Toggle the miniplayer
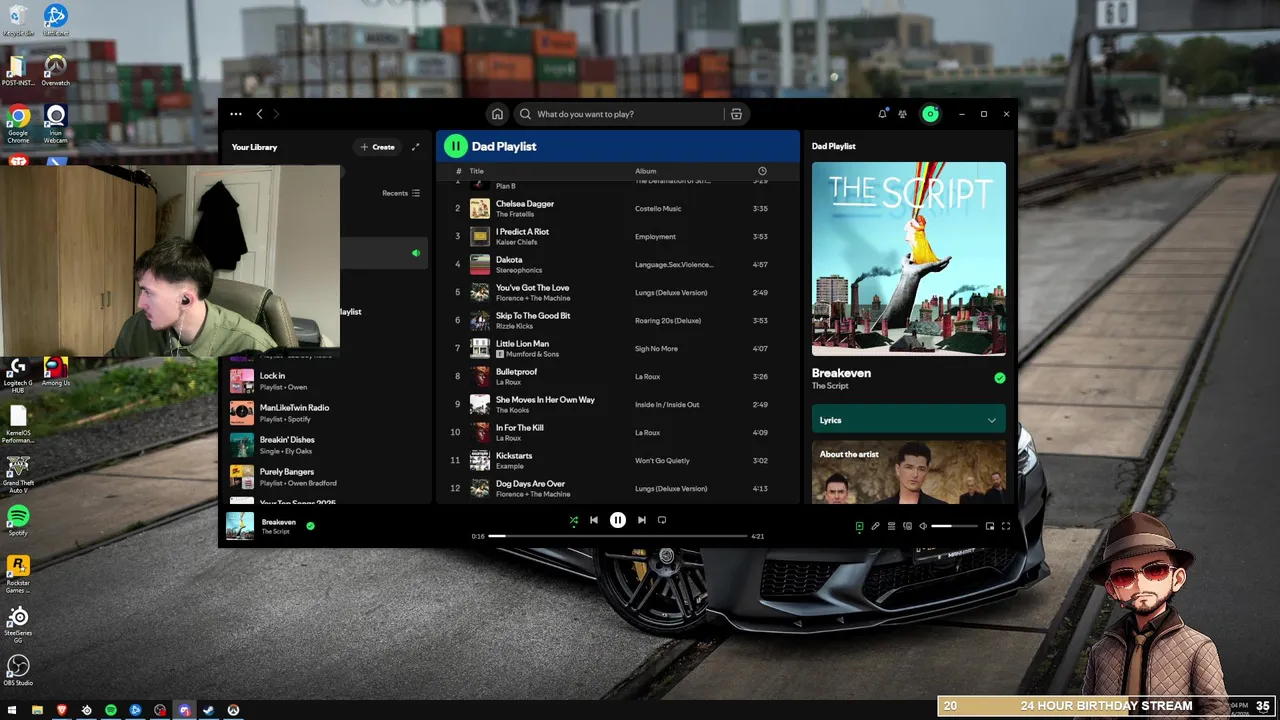This screenshot has width=1280, height=720. pos(990,526)
